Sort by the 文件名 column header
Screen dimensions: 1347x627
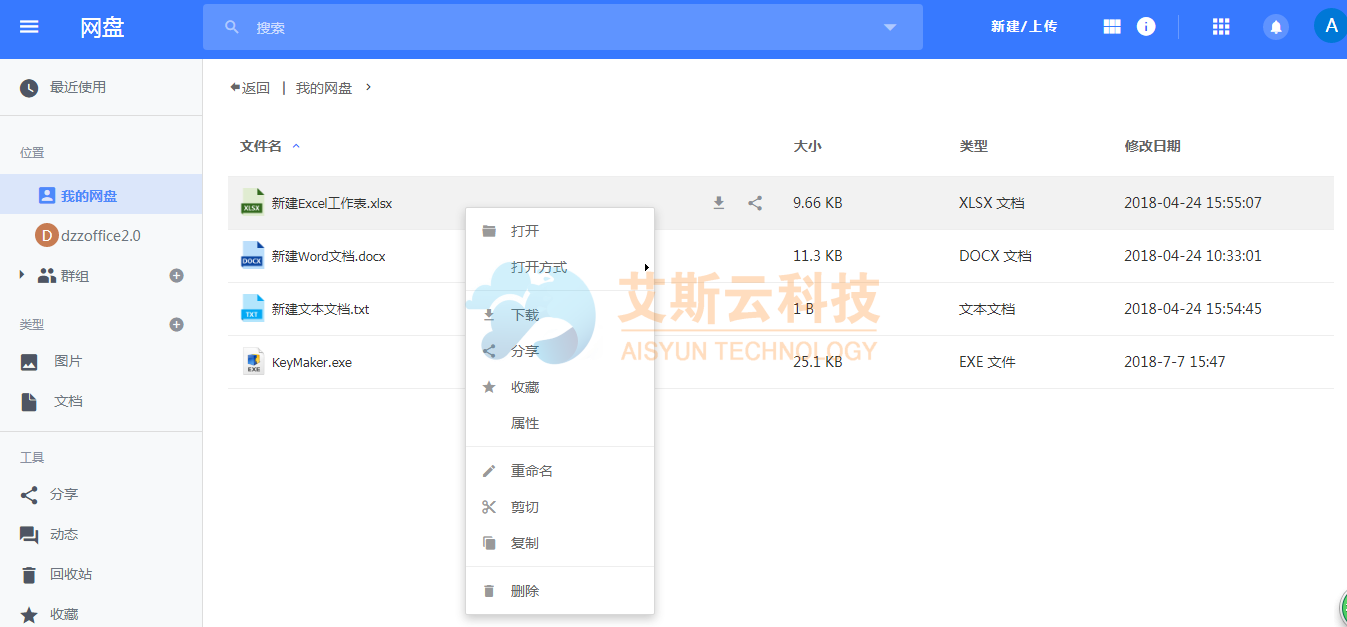(261, 146)
